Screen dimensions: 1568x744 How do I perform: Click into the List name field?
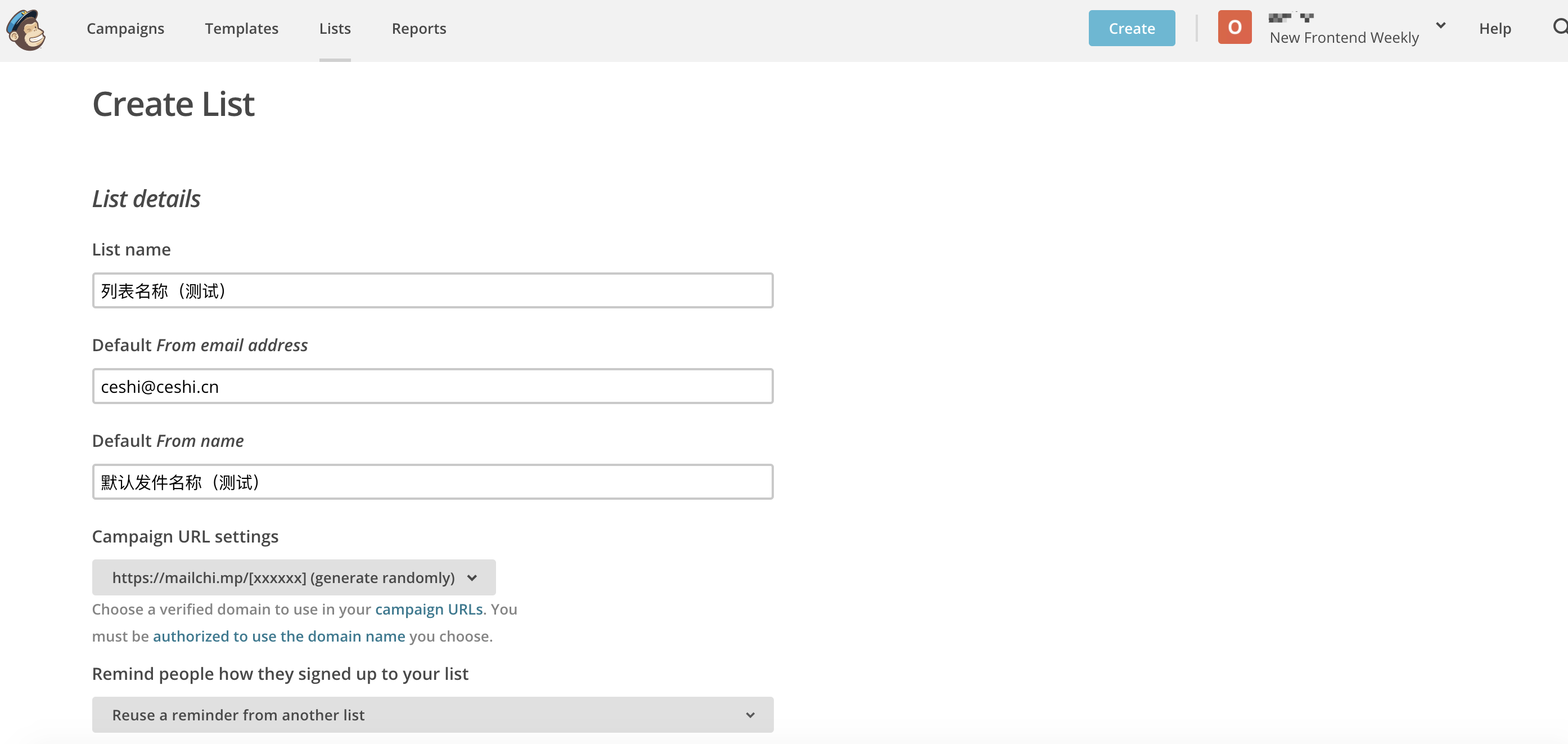pyautogui.click(x=432, y=290)
